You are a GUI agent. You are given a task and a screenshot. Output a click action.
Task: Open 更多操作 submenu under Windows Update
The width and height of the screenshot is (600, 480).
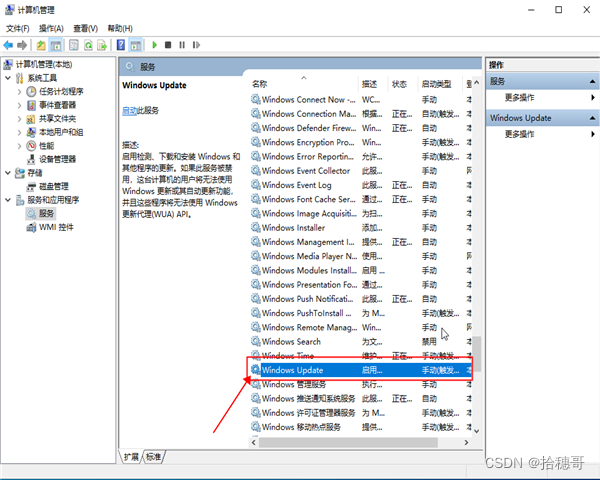pyautogui.click(x=519, y=134)
